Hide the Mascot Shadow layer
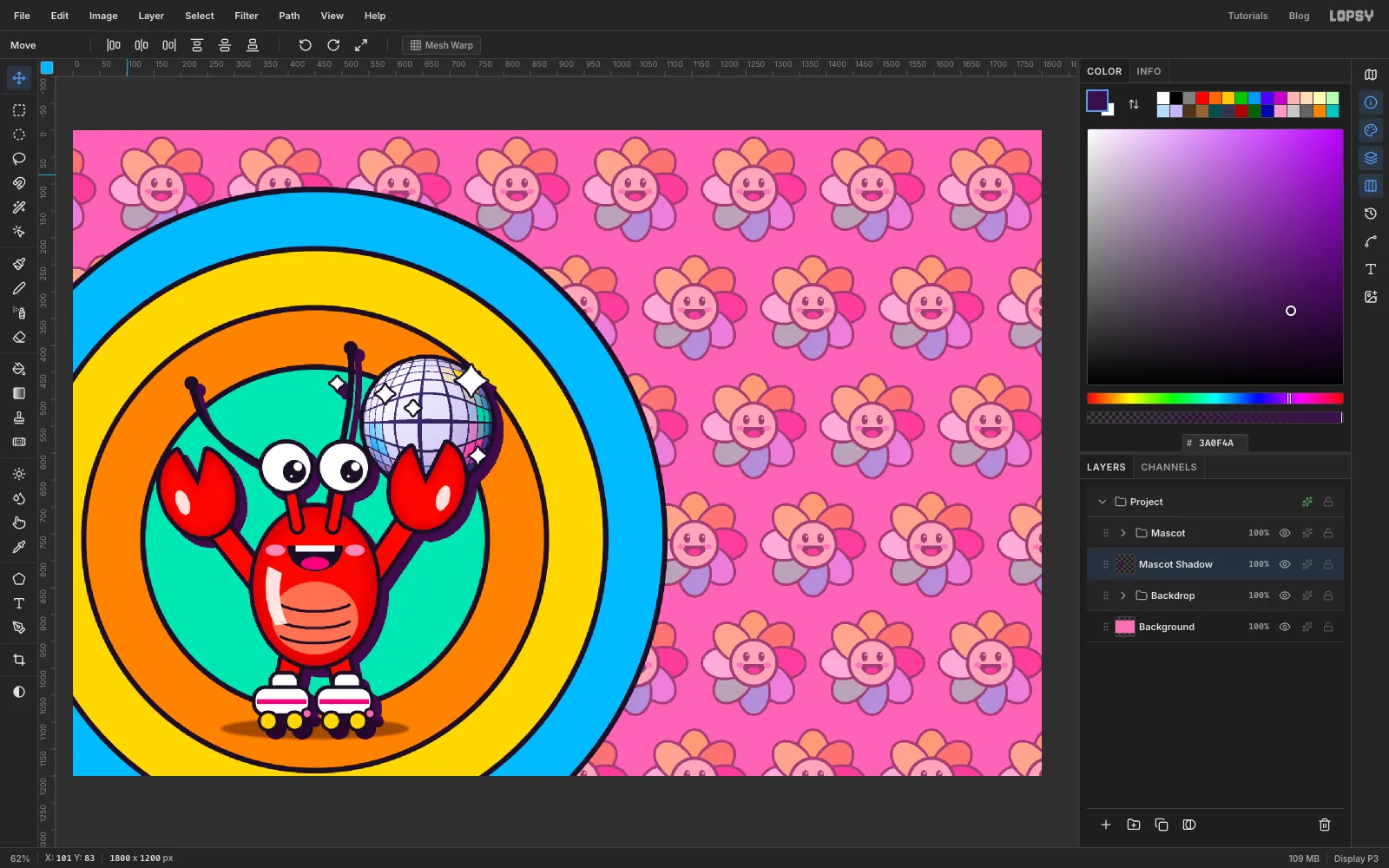This screenshot has width=1389, height=868. pos(1285,564)
